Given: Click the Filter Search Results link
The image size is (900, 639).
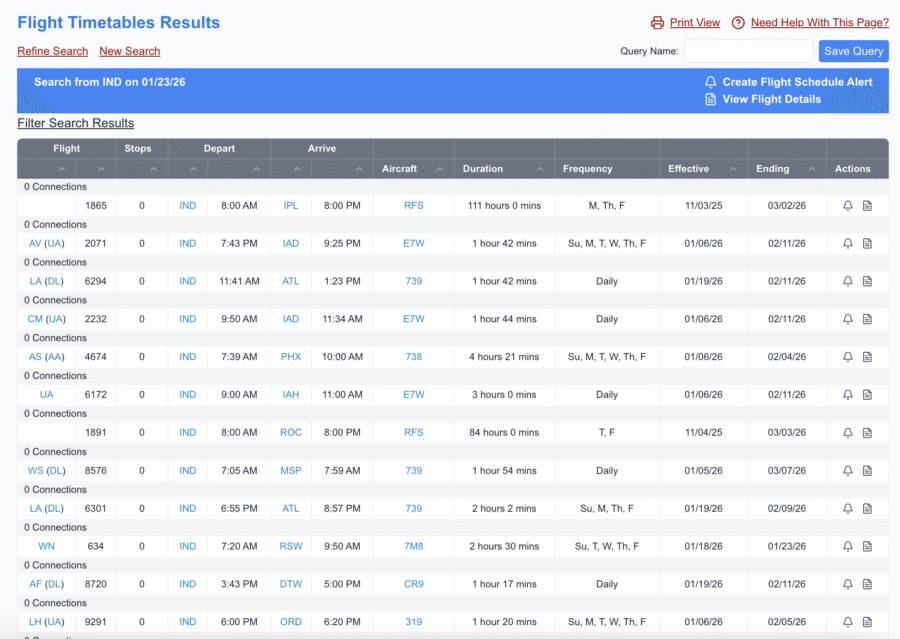Looking at the screenshot, I should 75,123.
